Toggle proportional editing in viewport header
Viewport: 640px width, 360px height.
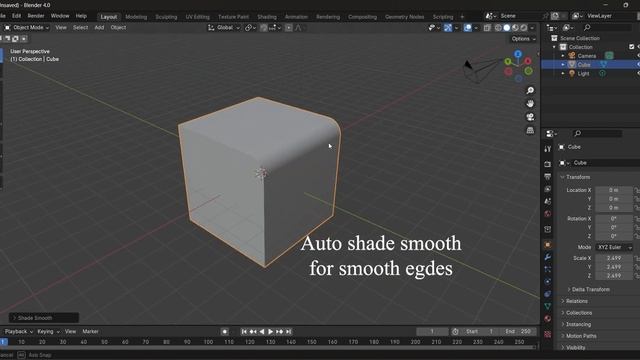(x=289, y=28)
